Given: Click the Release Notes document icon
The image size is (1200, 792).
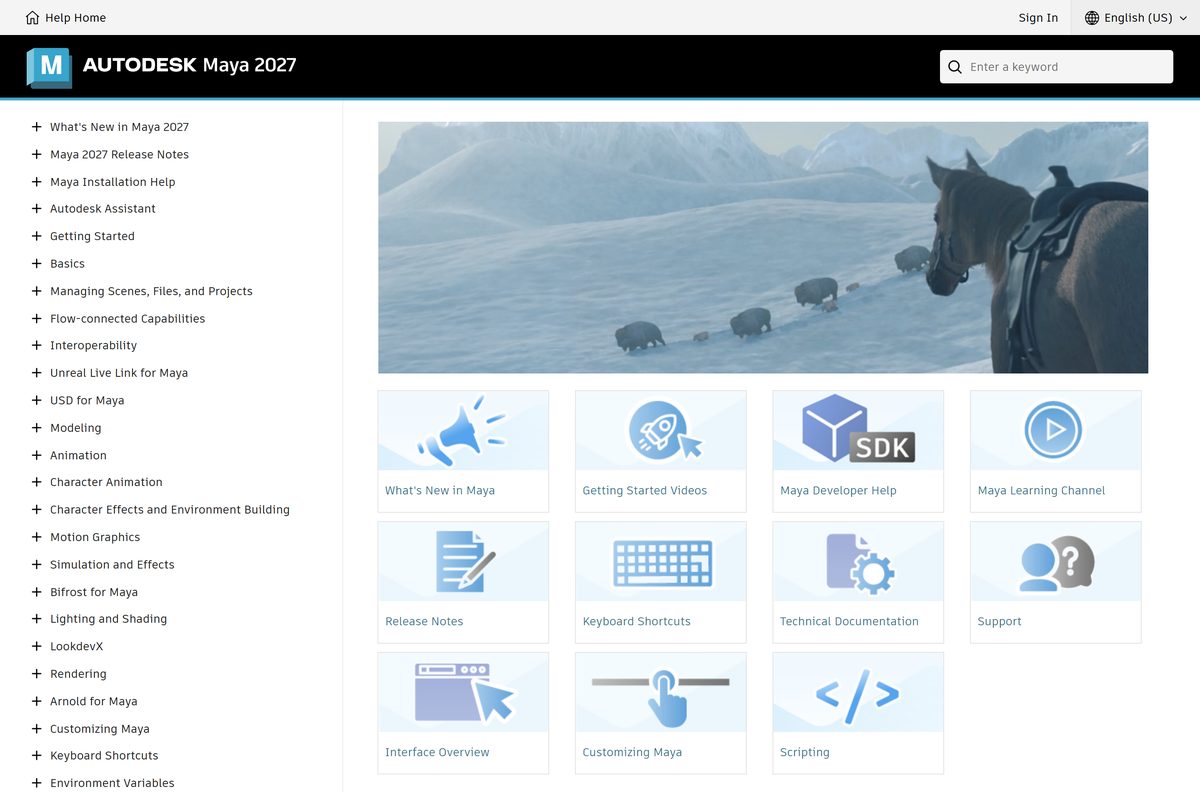Looking at the screenshot, I should point(465,562).
